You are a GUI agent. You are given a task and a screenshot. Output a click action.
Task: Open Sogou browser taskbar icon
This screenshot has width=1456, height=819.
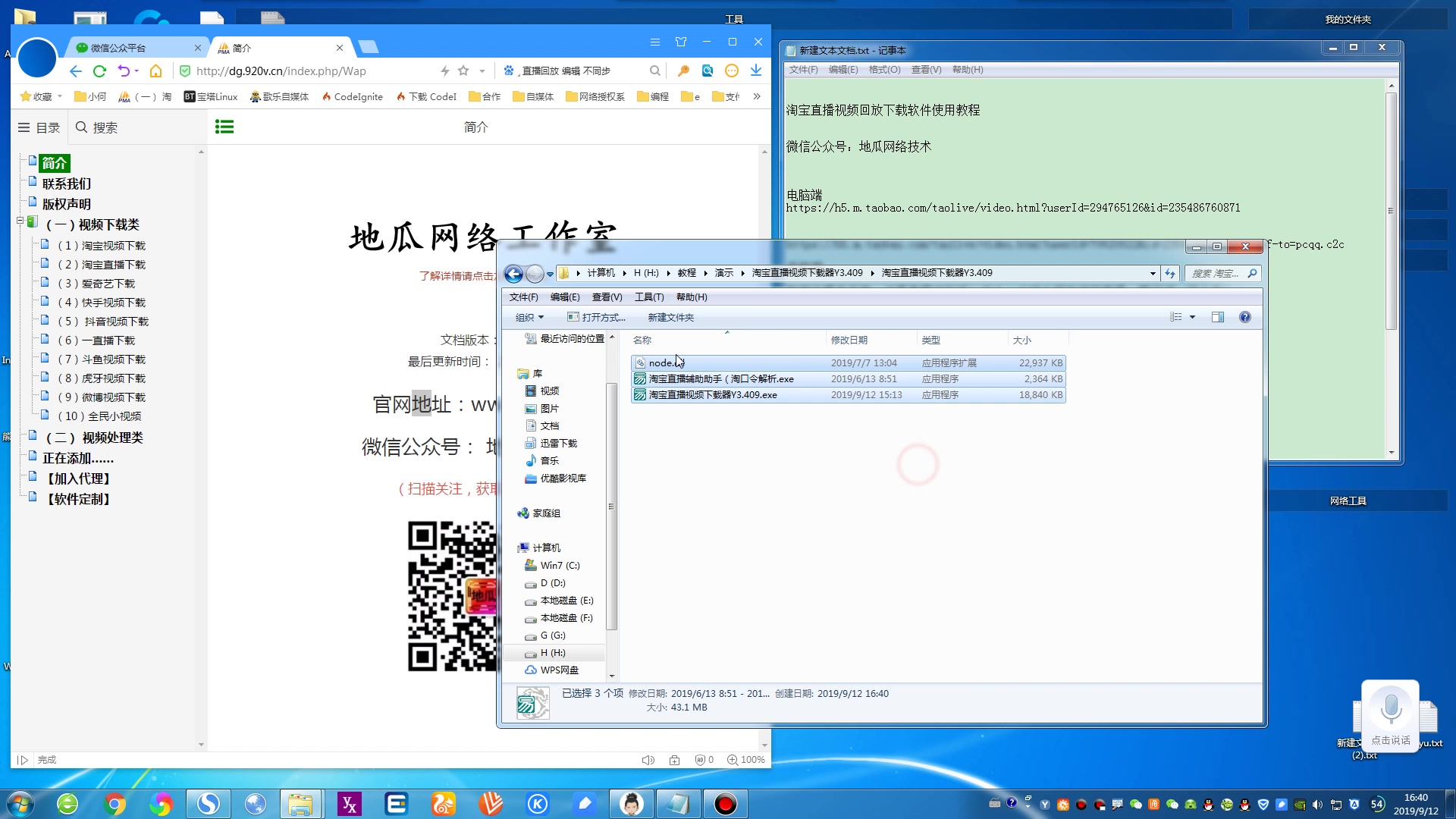pos(208,804)
